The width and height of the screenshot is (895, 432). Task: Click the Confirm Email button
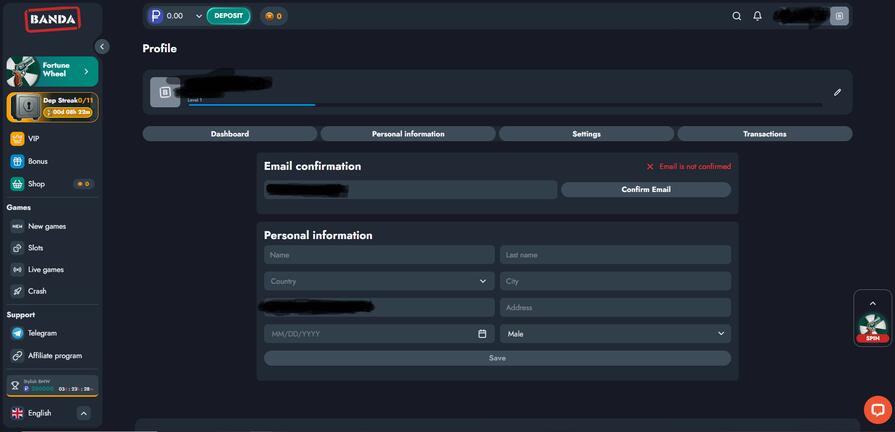pos(645,189)
